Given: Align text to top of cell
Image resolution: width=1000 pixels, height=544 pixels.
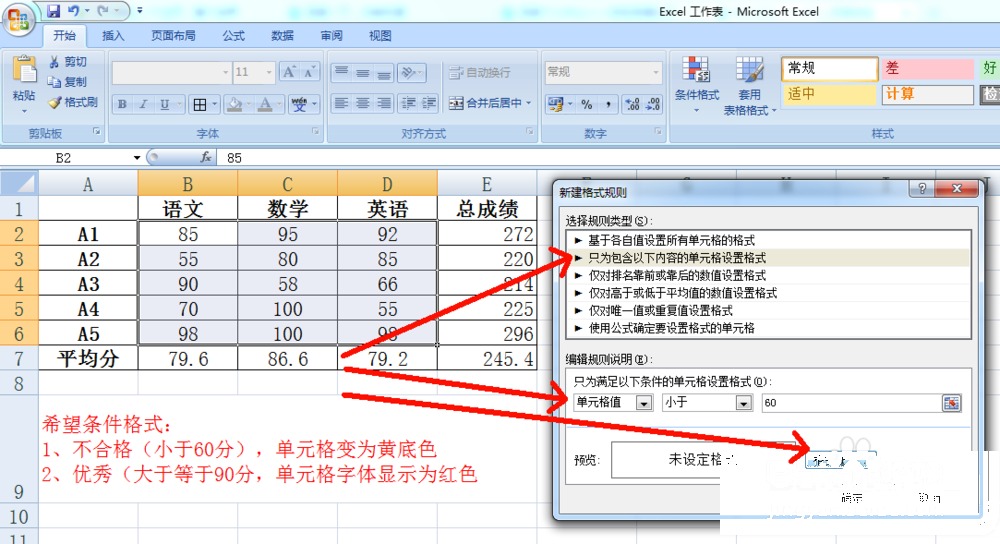Looking at the screenshot, I should point(342,72).
